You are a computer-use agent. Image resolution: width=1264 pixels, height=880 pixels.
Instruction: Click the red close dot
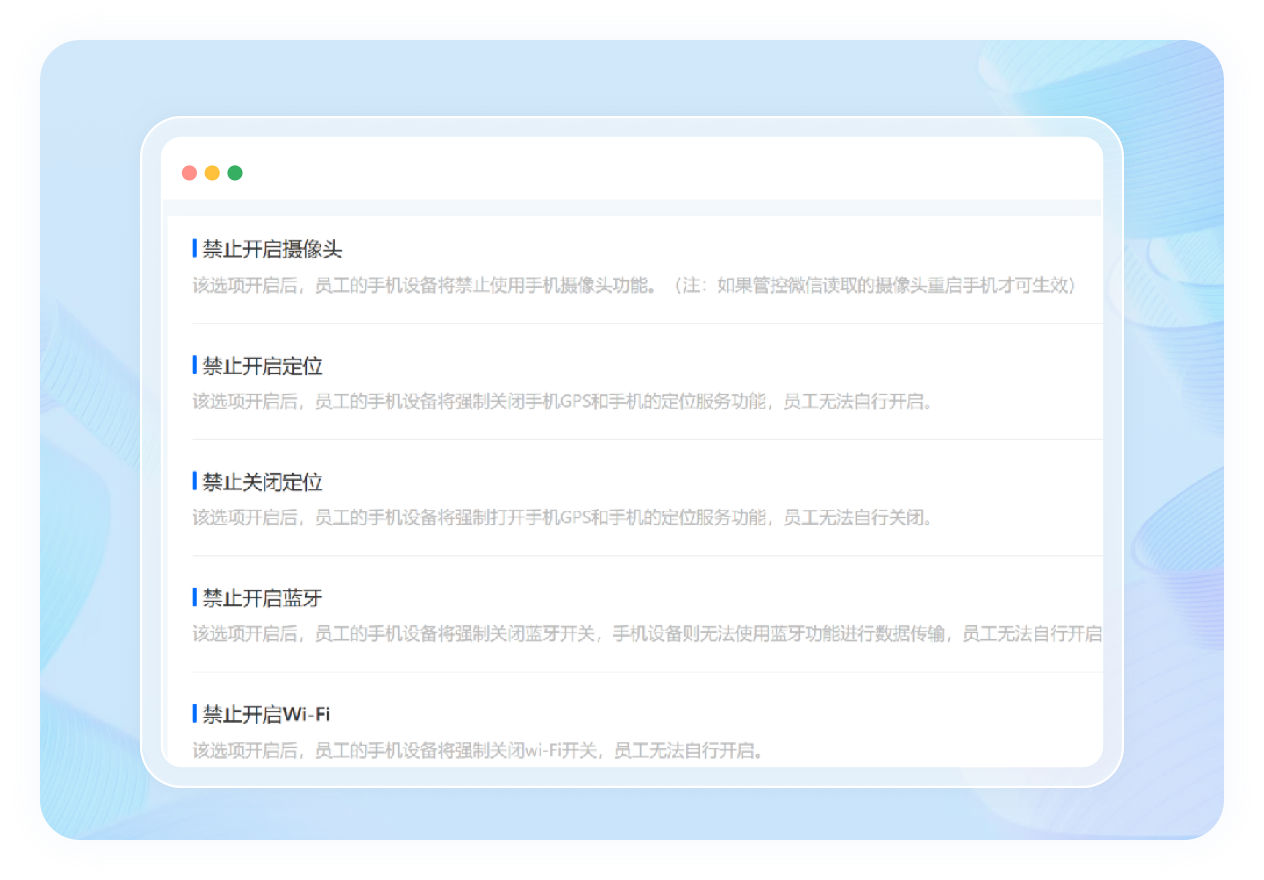point(189,173)
